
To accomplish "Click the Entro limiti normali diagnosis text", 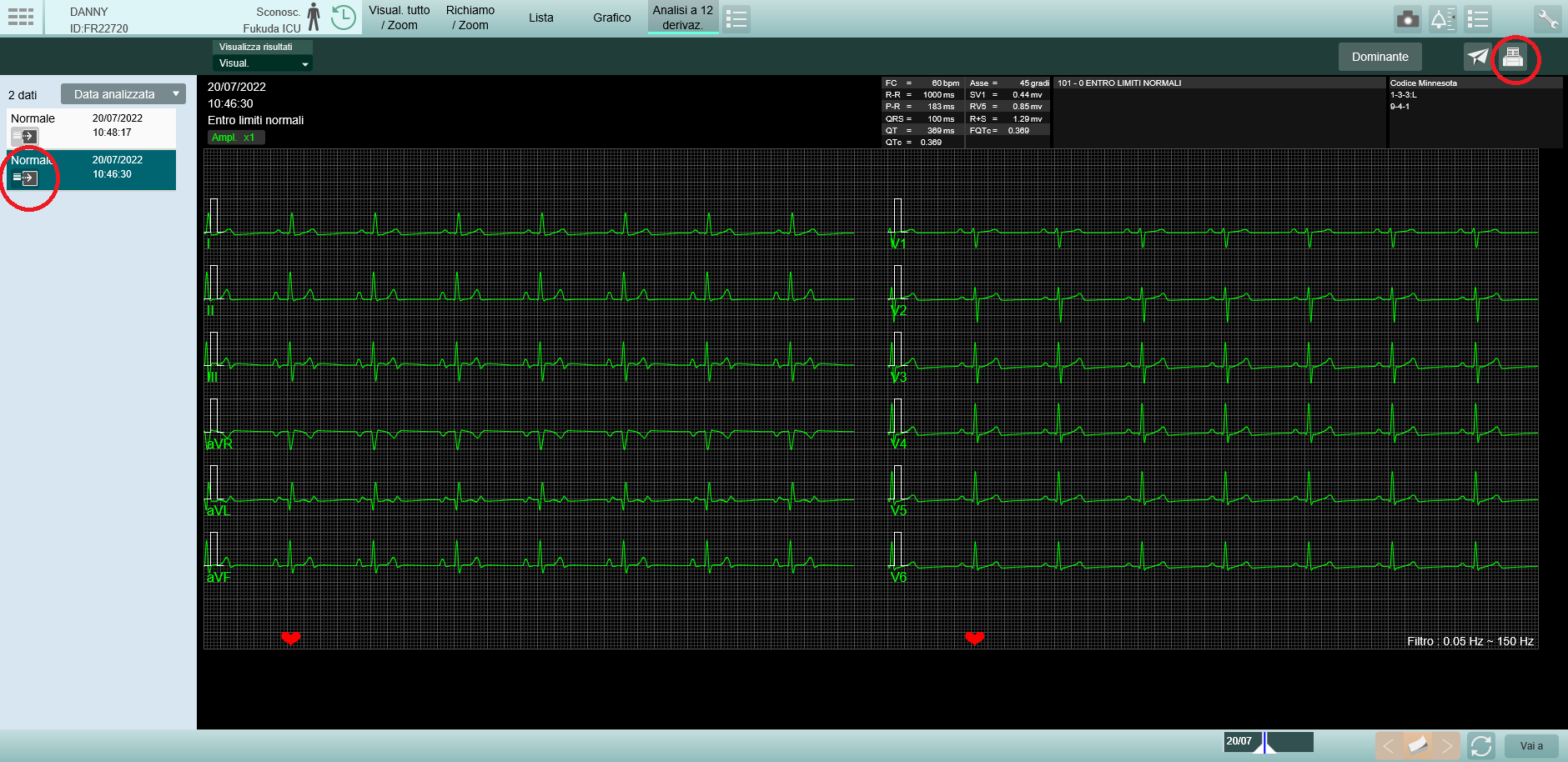I will (256, 120).
